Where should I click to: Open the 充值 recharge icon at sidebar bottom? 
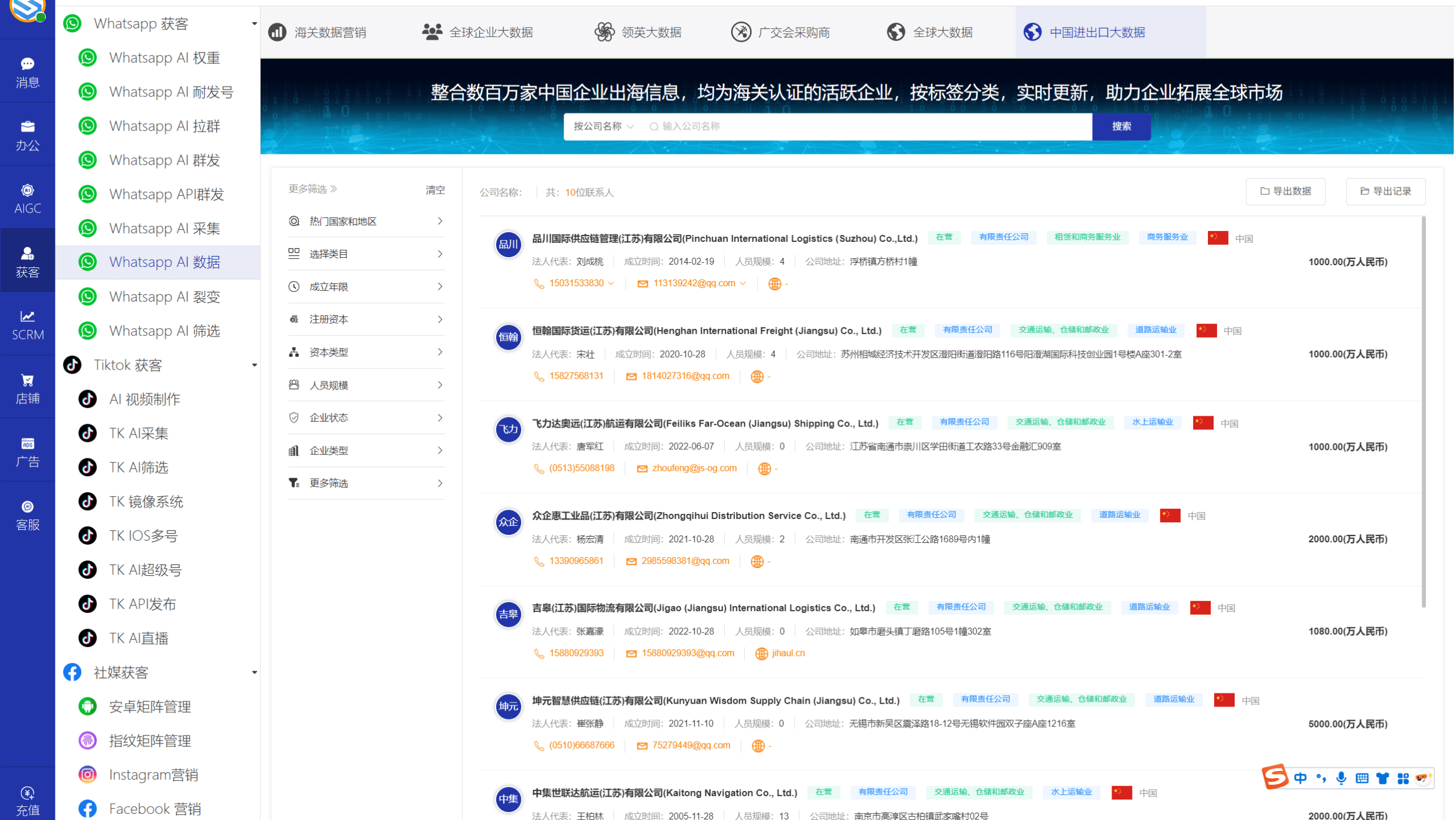click(x=27, y=798)
